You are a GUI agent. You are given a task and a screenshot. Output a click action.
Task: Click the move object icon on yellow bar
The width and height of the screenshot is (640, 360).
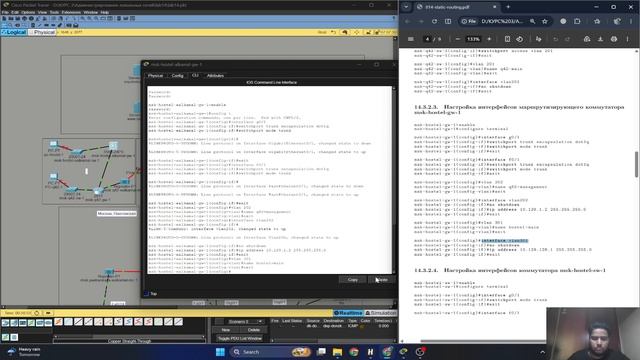(x=356, y=32)
